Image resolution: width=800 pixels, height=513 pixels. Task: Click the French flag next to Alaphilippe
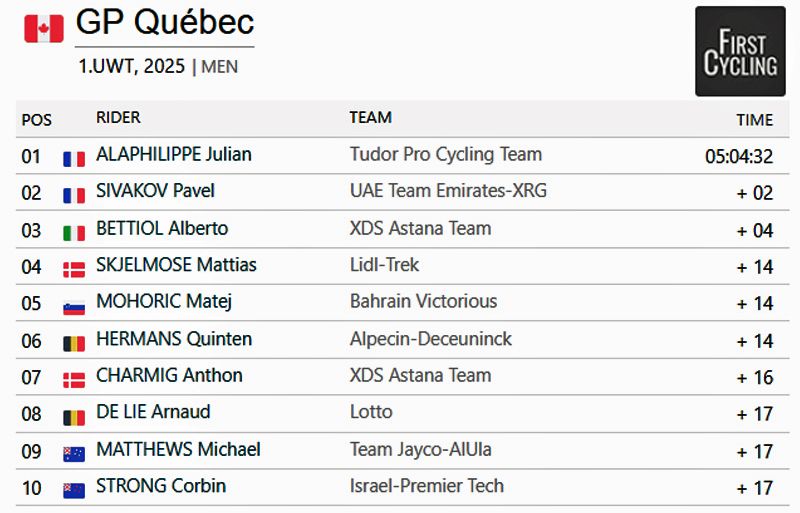pyautogui.click(x=74, y=157)
